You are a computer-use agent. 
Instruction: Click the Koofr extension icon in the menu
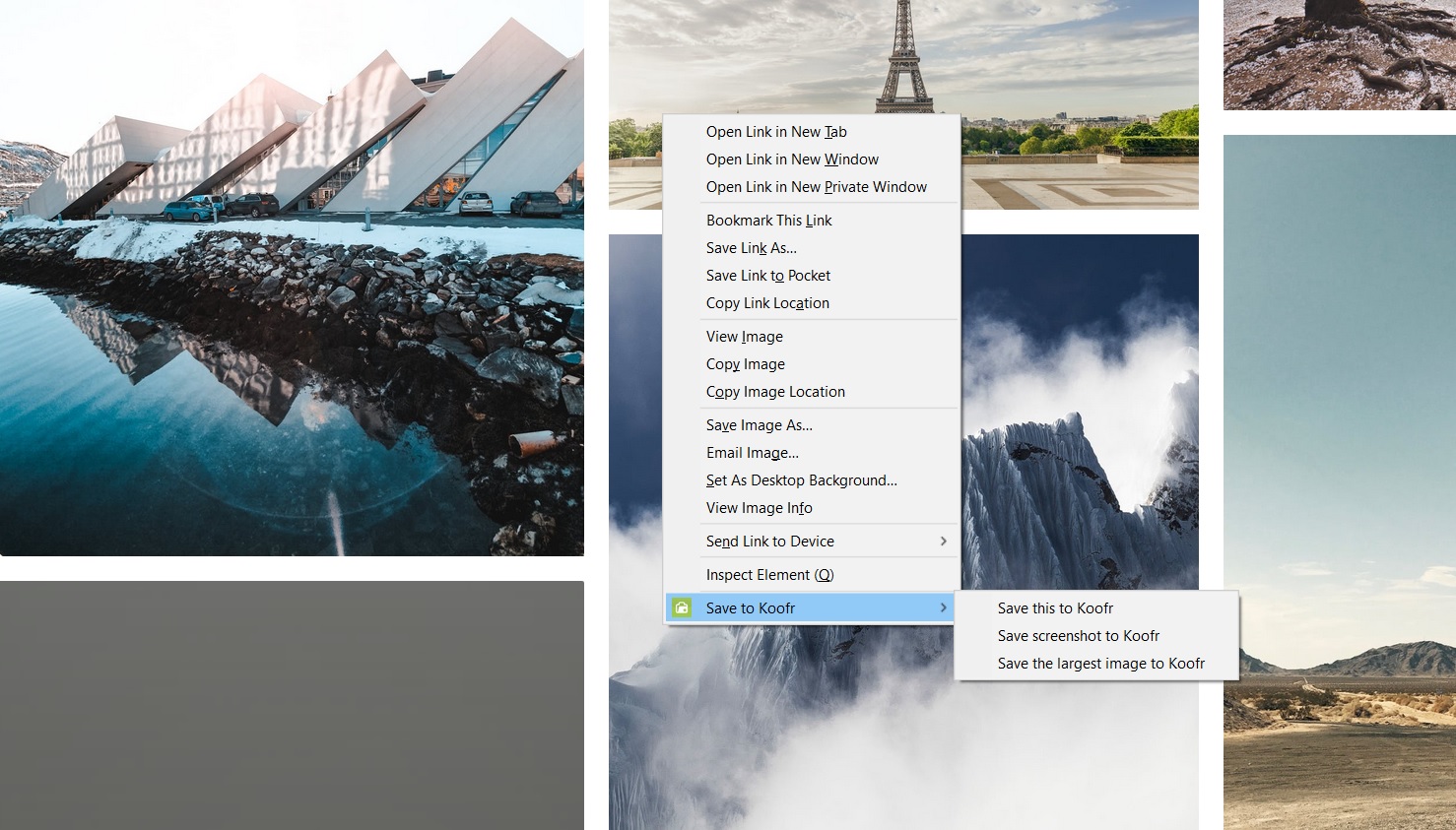tap(682, 607)
